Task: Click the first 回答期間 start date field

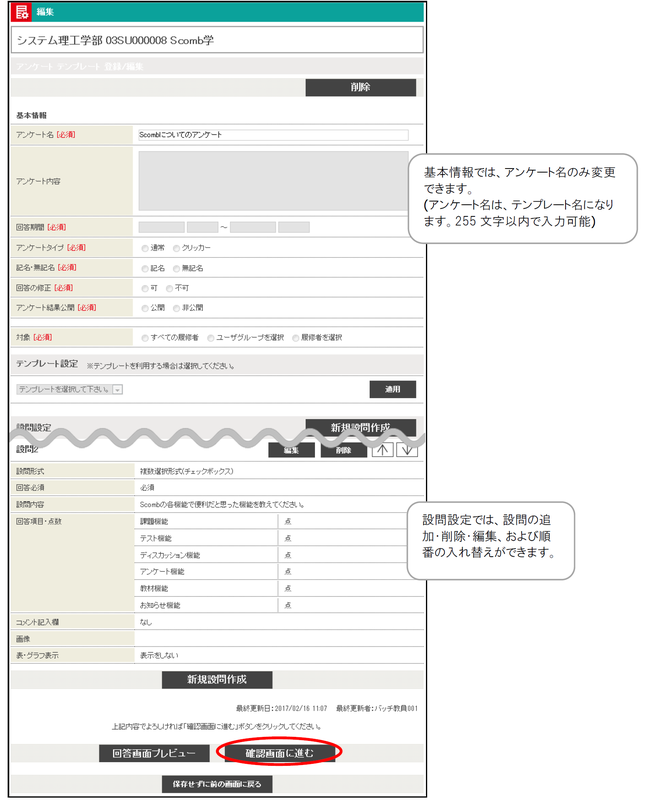Action: click(x=161, y=227)
